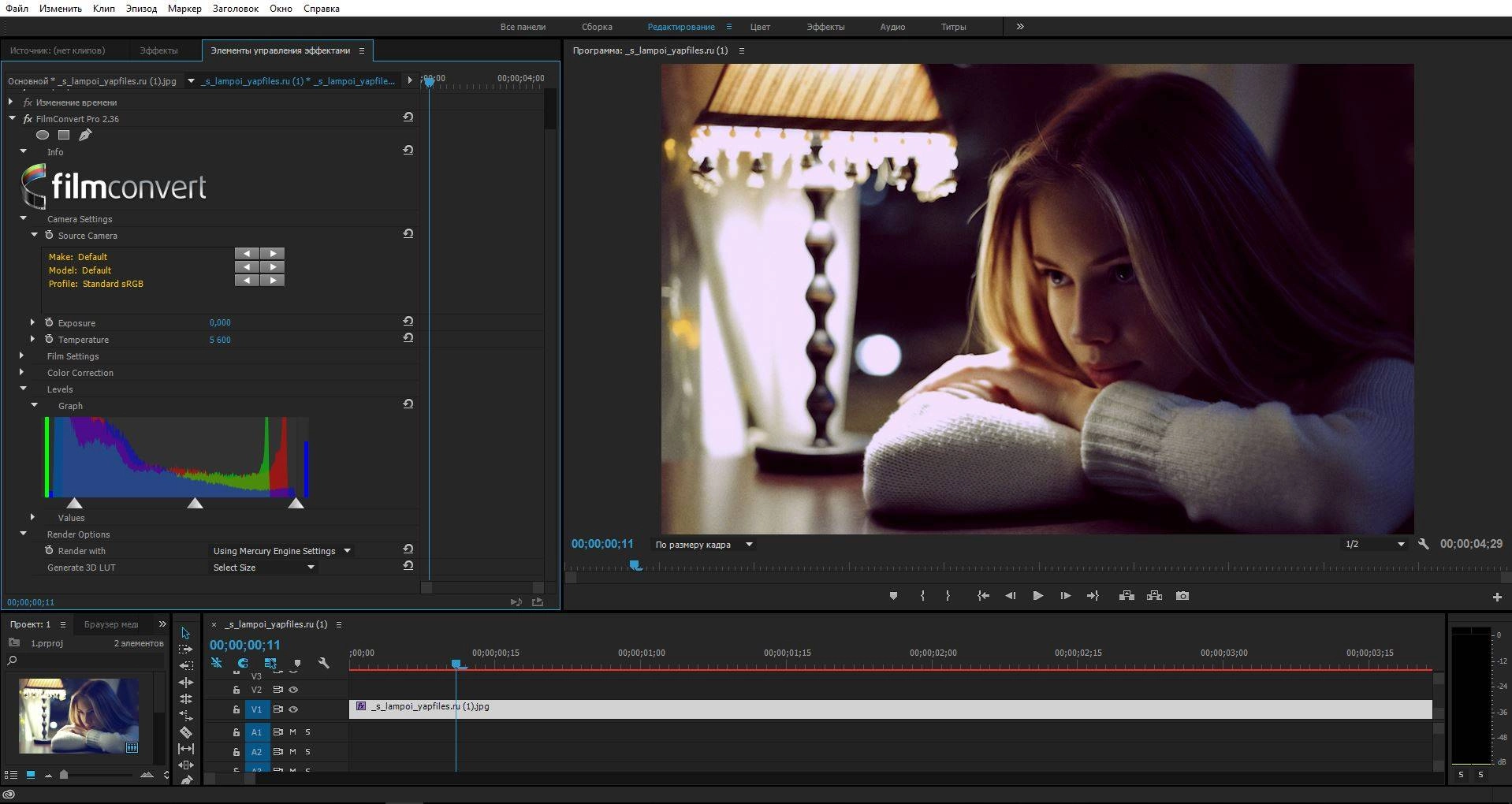Reset the Exposure parameter
Screen dimensions: 1512x804
pyautogui.click(x=408, y=322)
